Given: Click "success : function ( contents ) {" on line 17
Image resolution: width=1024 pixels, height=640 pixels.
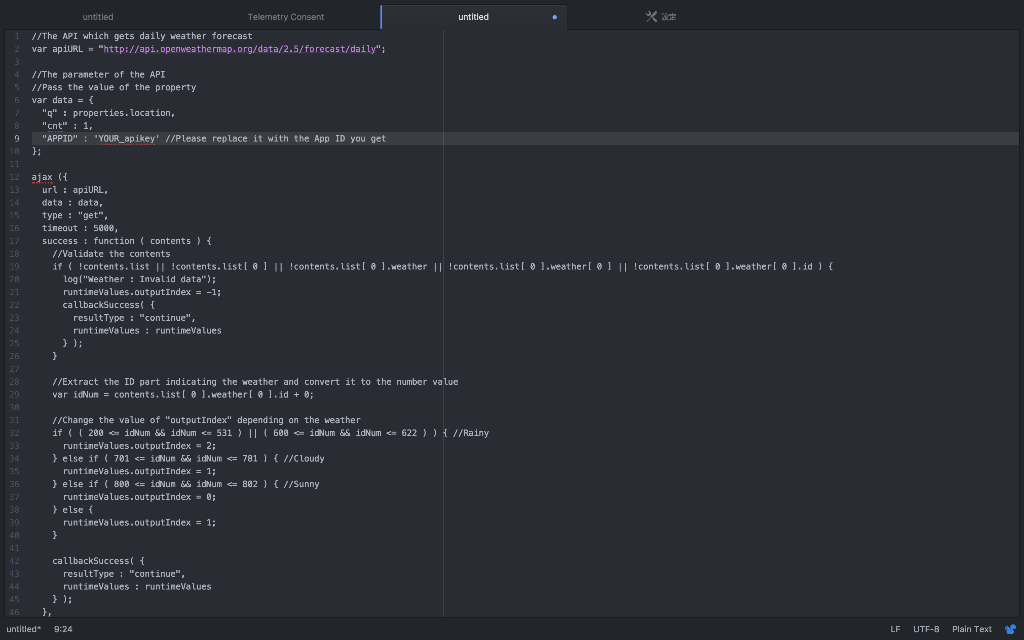Looking at the screenshot, I should click(127, 241).
